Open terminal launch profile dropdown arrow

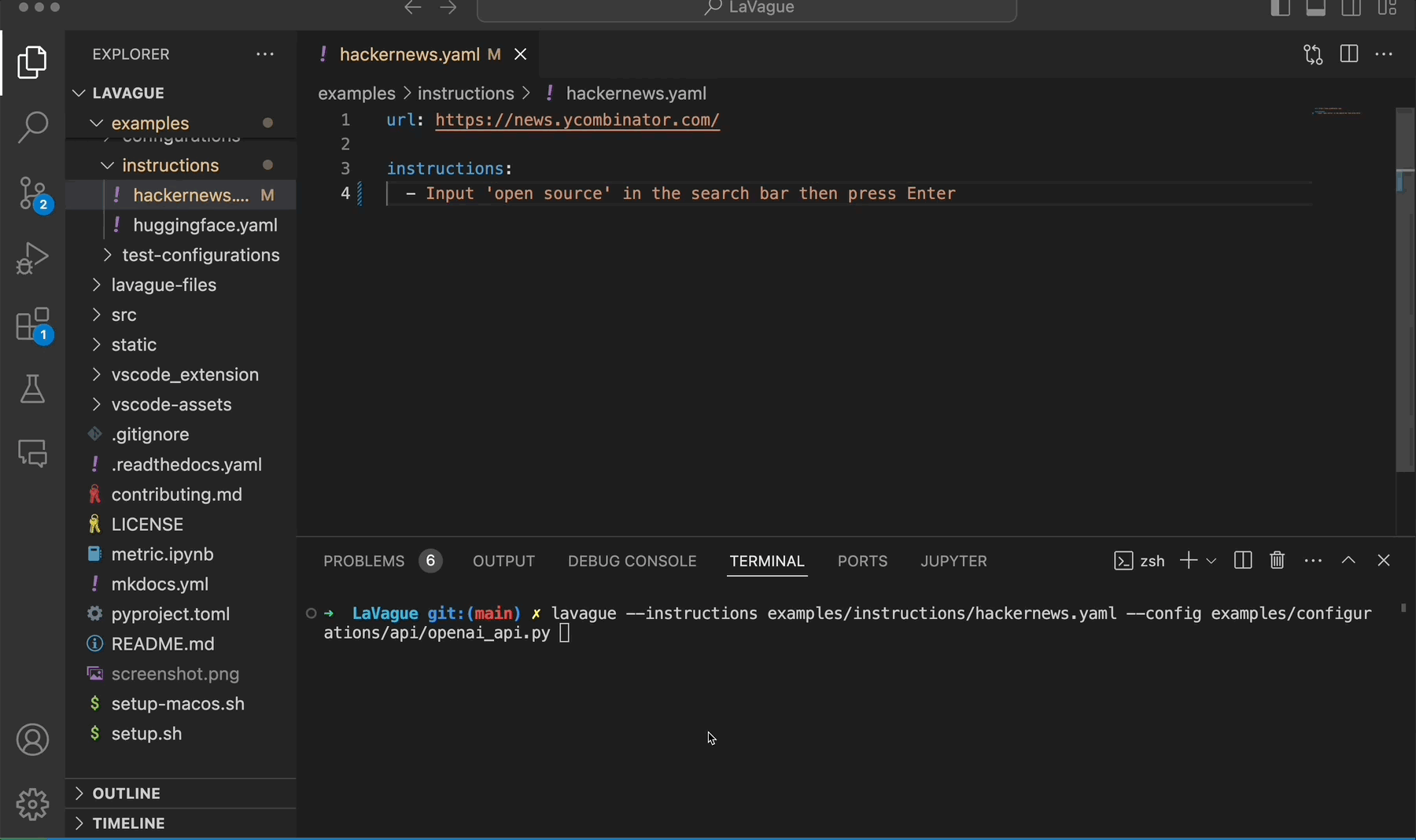click(x=1211, y=561)
